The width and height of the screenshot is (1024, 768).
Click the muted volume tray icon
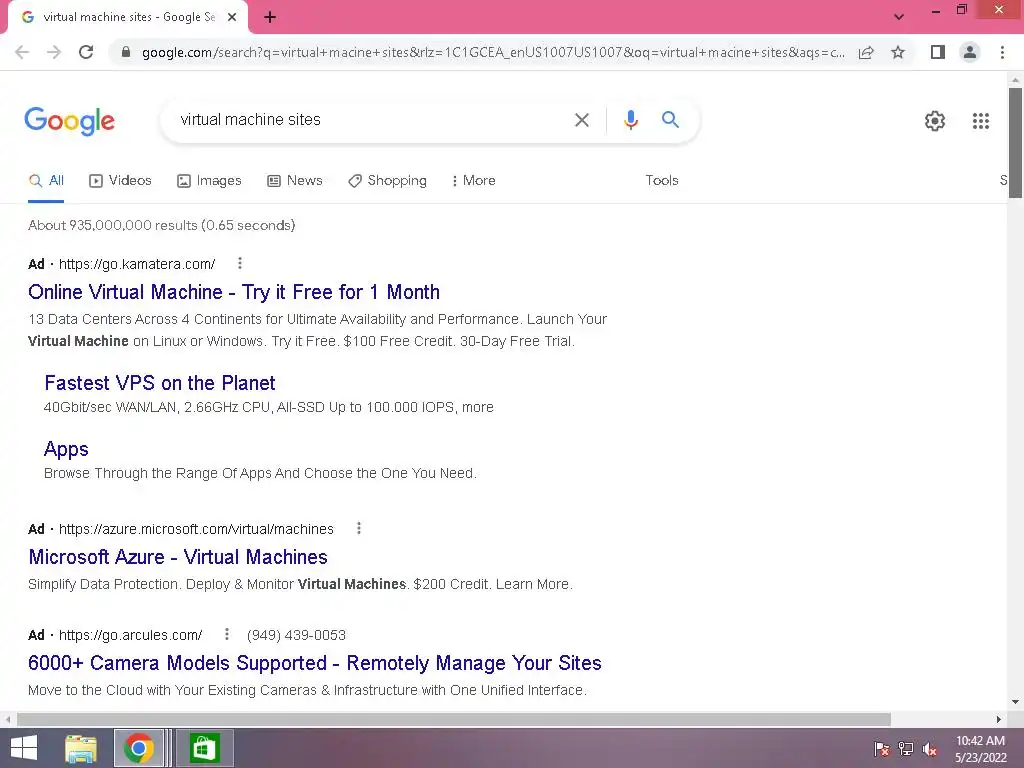(x=929, y=749)
